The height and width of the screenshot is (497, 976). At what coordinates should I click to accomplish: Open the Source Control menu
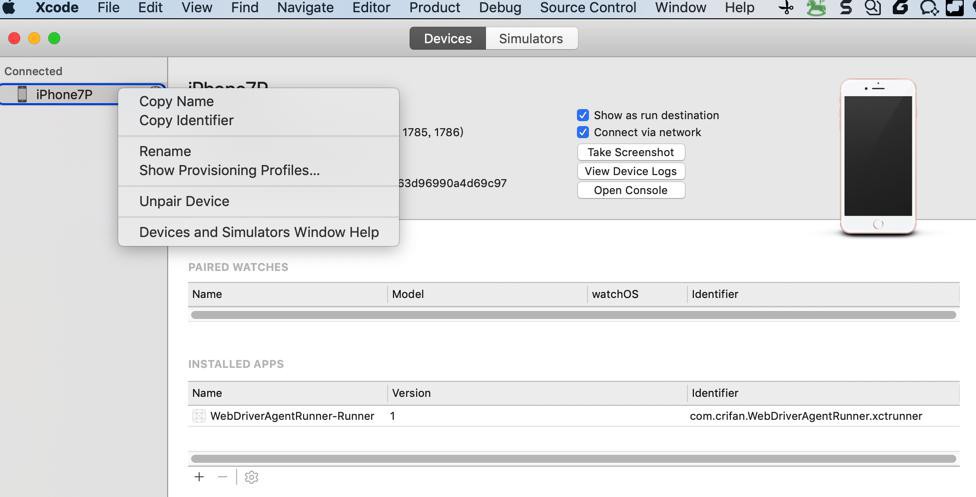click(x=588, y=7)
